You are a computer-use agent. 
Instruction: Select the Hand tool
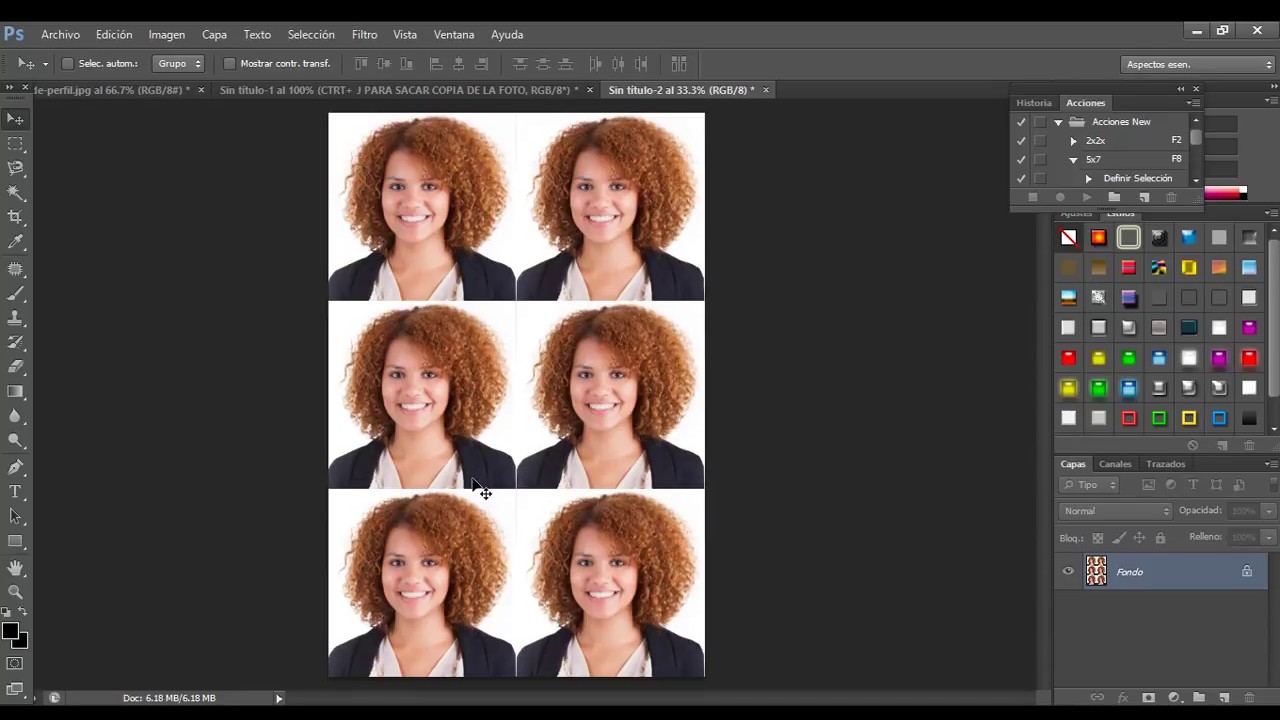[x=15, y=568]
